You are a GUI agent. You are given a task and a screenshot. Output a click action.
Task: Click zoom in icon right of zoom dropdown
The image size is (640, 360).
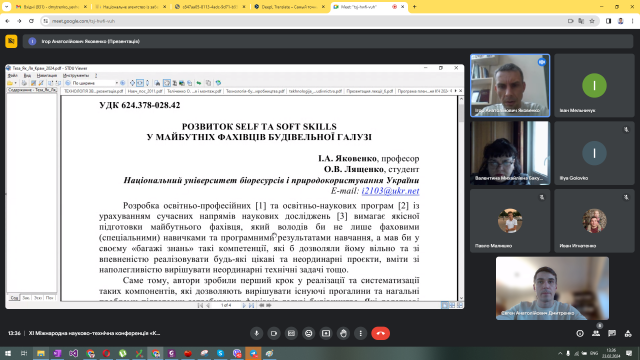tap(122, 83)
